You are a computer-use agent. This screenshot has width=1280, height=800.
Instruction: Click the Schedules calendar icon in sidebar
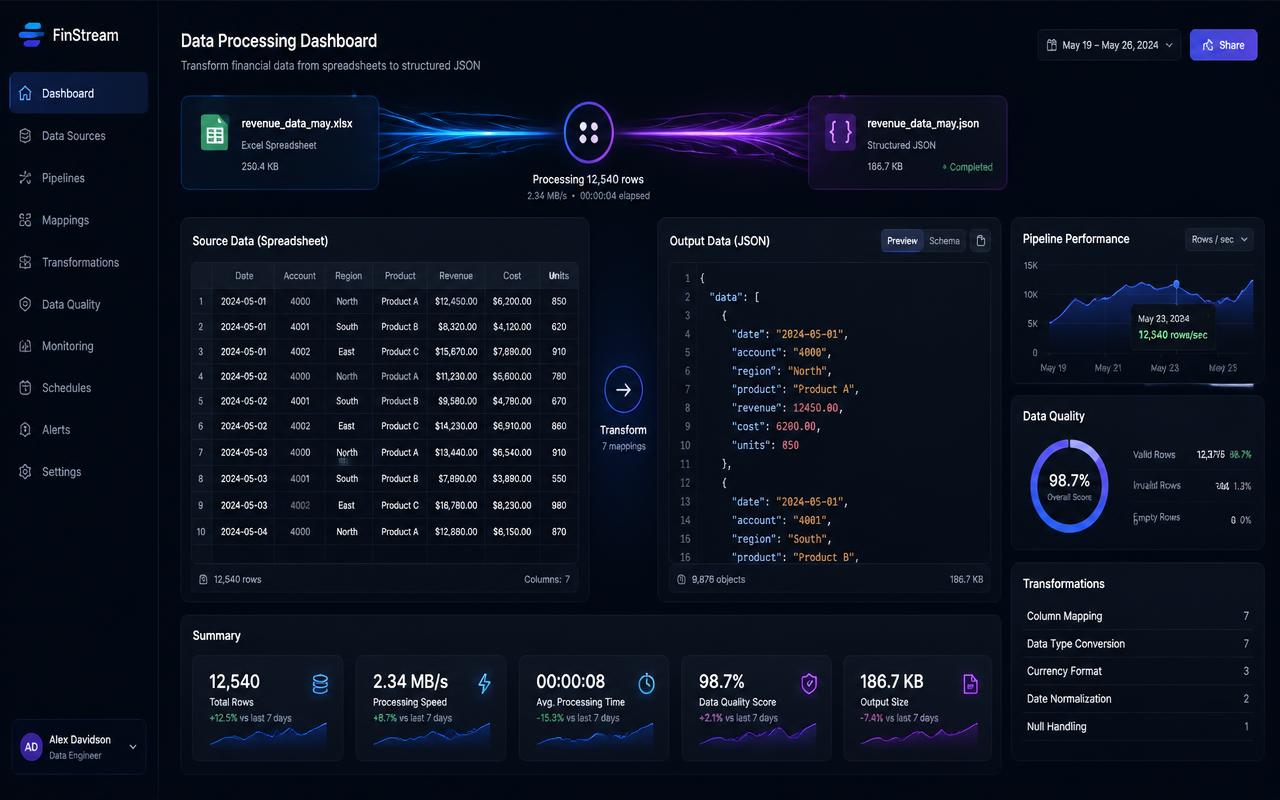tap(25, 388)
